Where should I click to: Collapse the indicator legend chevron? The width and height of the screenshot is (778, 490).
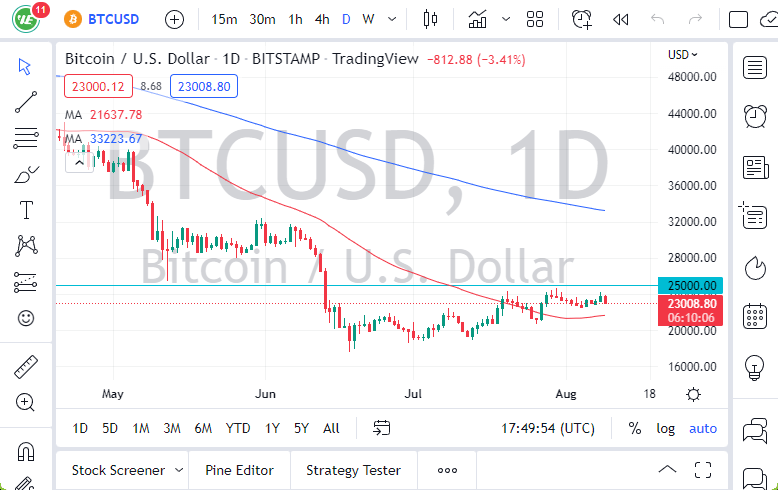[79, 160]
